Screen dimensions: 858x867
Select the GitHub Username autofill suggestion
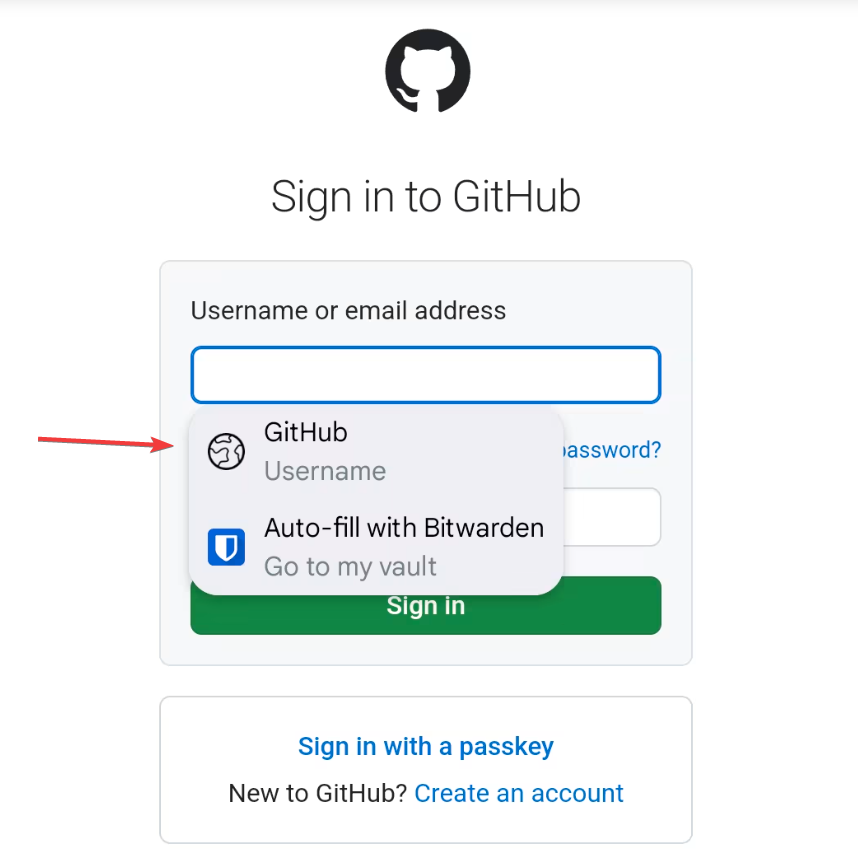pyautogui.click(x=376, y=452)
